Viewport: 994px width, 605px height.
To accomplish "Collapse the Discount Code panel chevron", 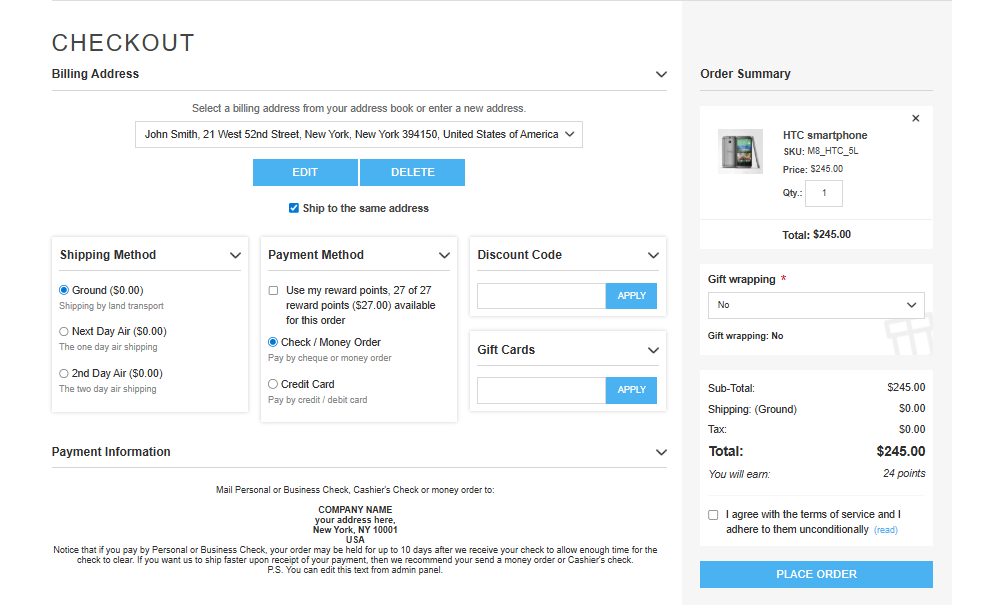I will [x=653, y=256].
